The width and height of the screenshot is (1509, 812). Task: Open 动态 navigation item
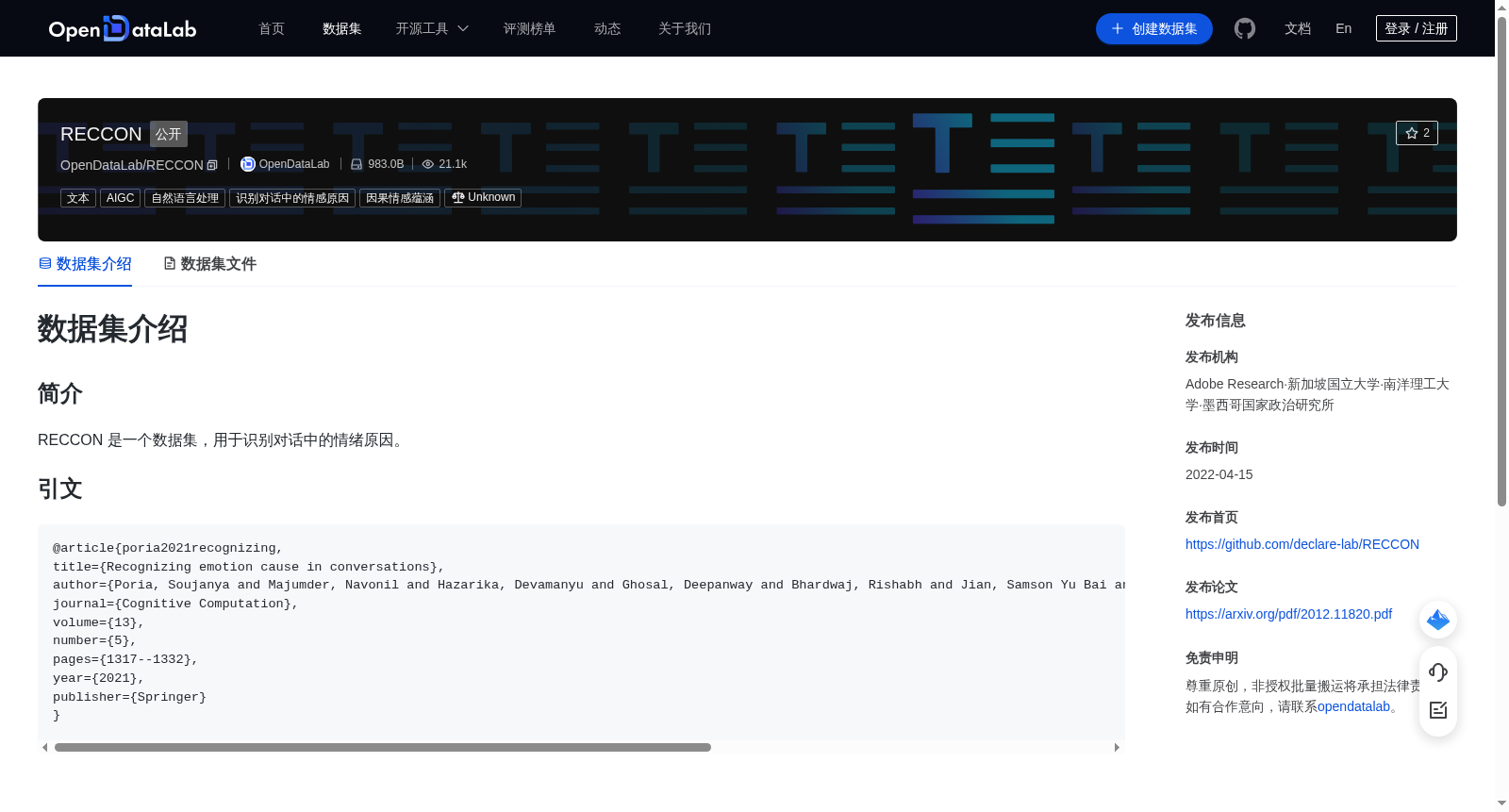click(607, 29)
